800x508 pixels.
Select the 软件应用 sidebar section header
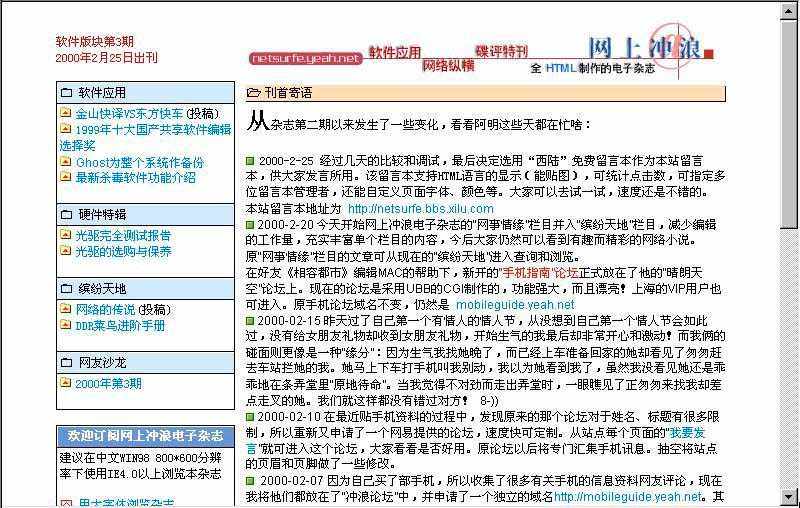pos(145,92)
